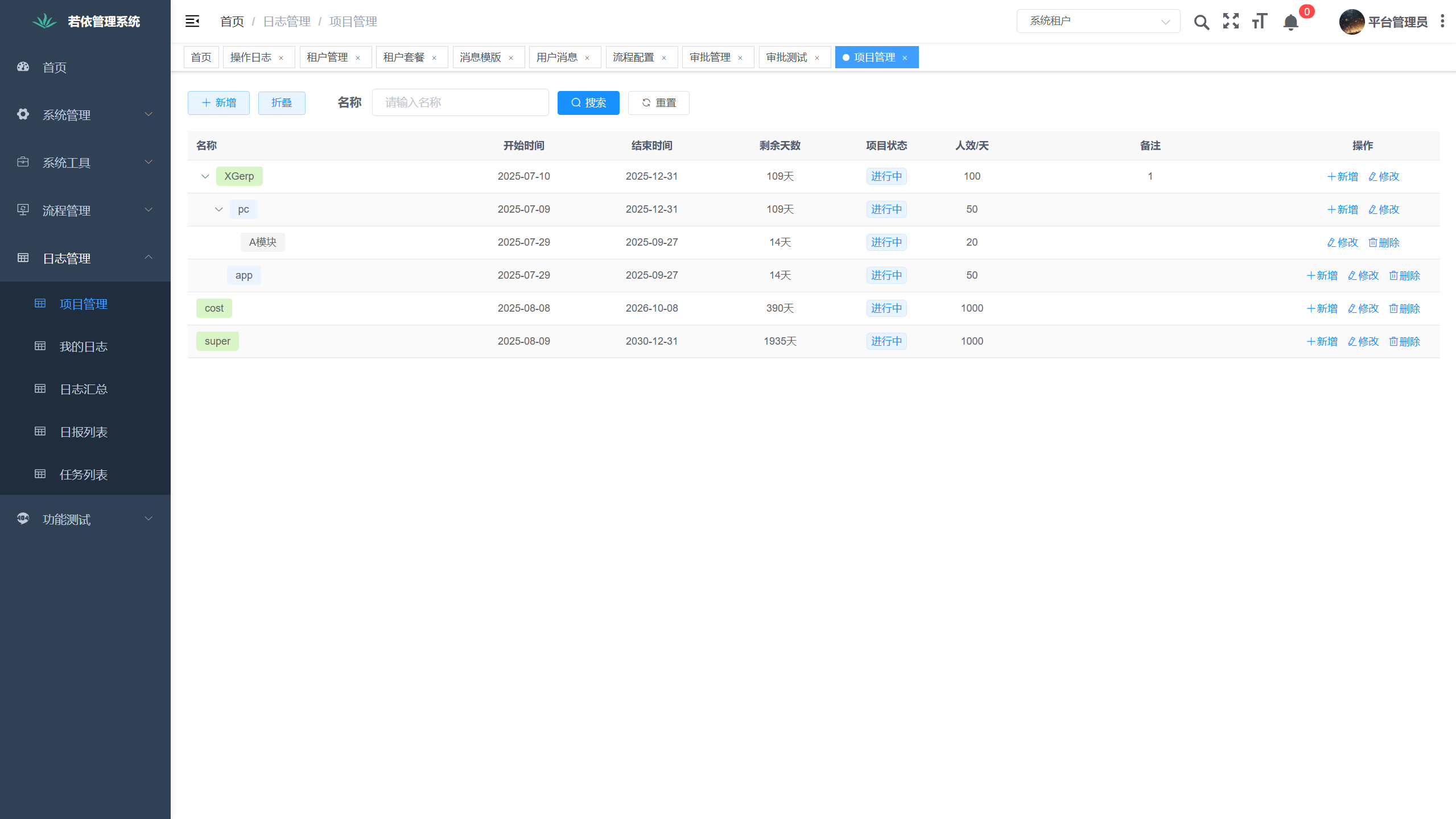This screenshot has width=1456, height=819.
Task: Open the font size setting icon
Action: [x=1260, y=22]
